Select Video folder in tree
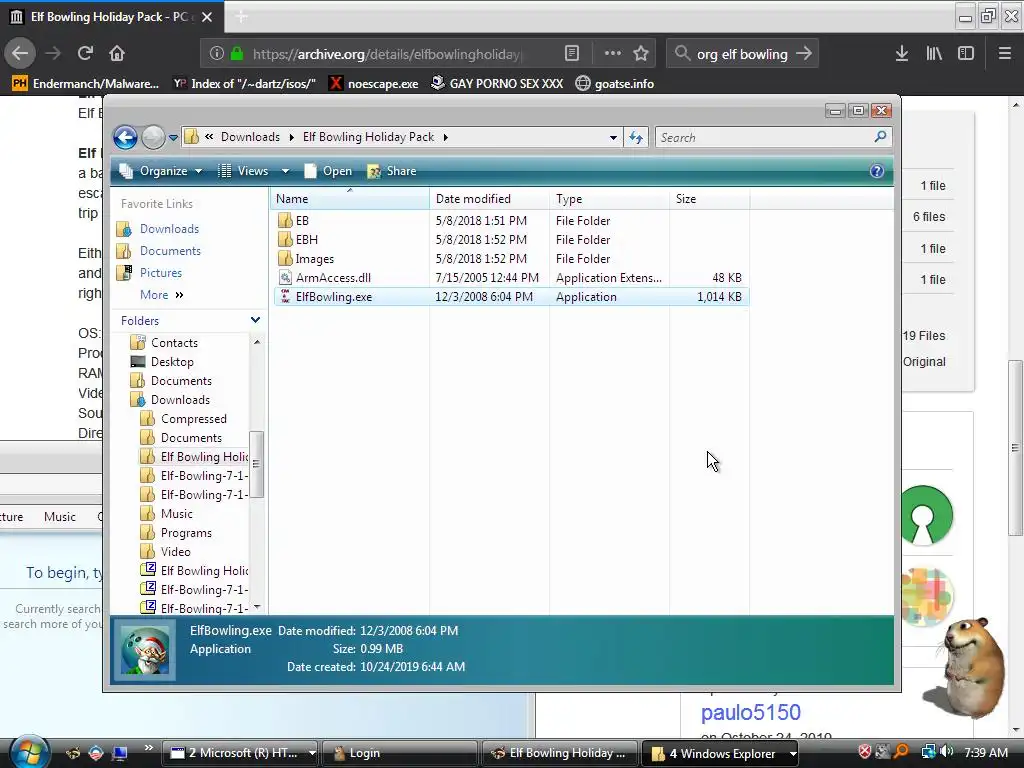 click(176, 552)
